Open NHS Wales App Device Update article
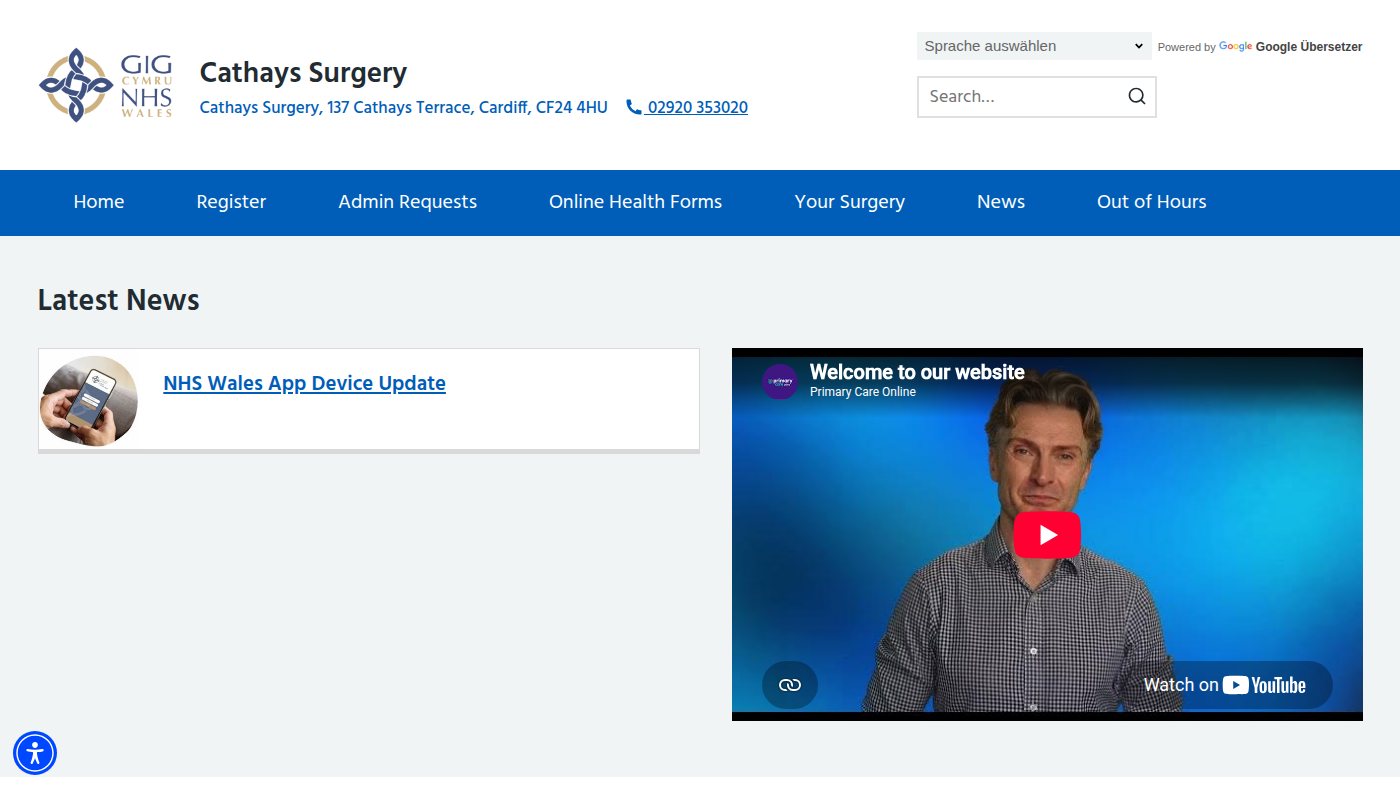Viewport: 1400px width, 788px height. pyautogui.click(x=304, y=383)
